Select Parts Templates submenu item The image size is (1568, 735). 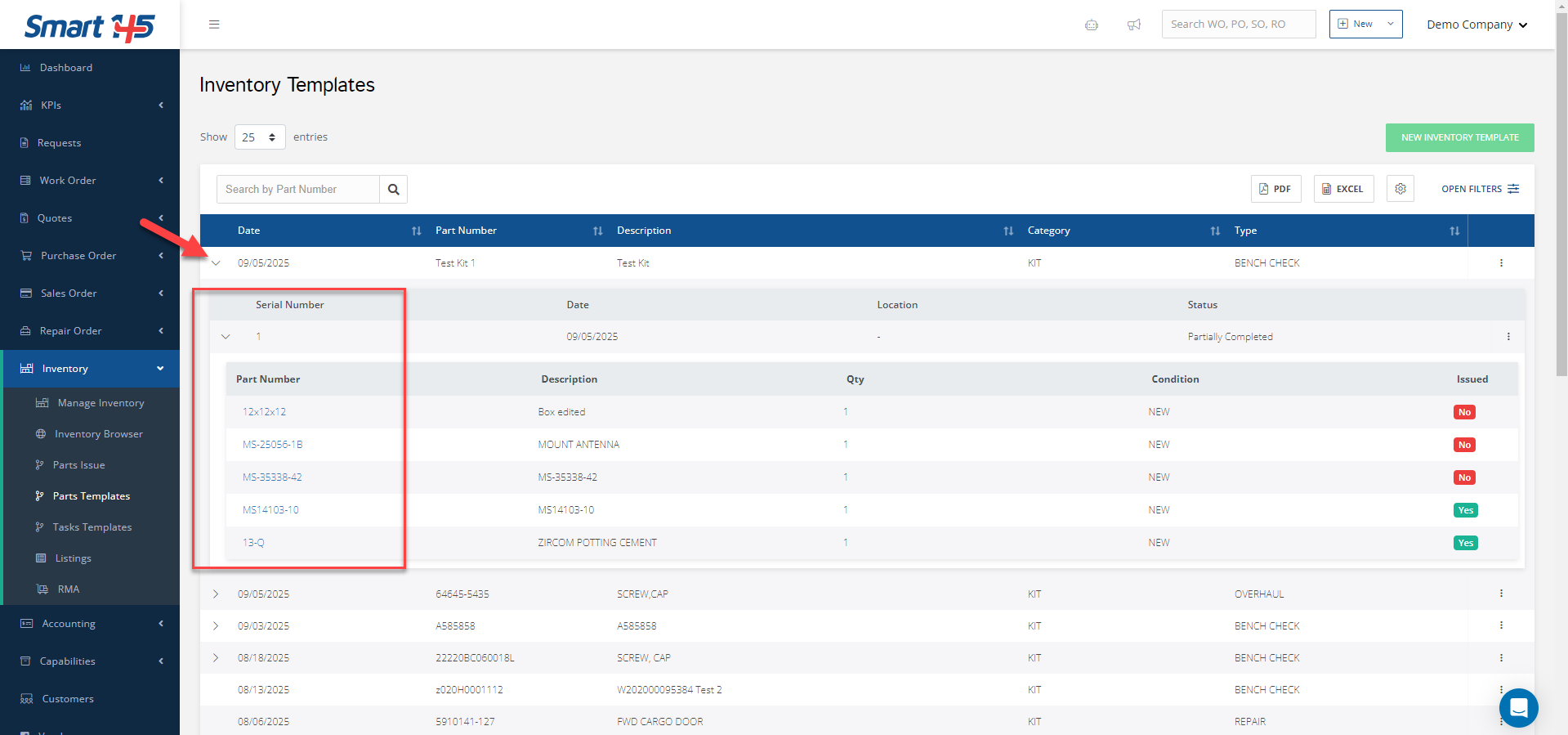click(92, 496)
